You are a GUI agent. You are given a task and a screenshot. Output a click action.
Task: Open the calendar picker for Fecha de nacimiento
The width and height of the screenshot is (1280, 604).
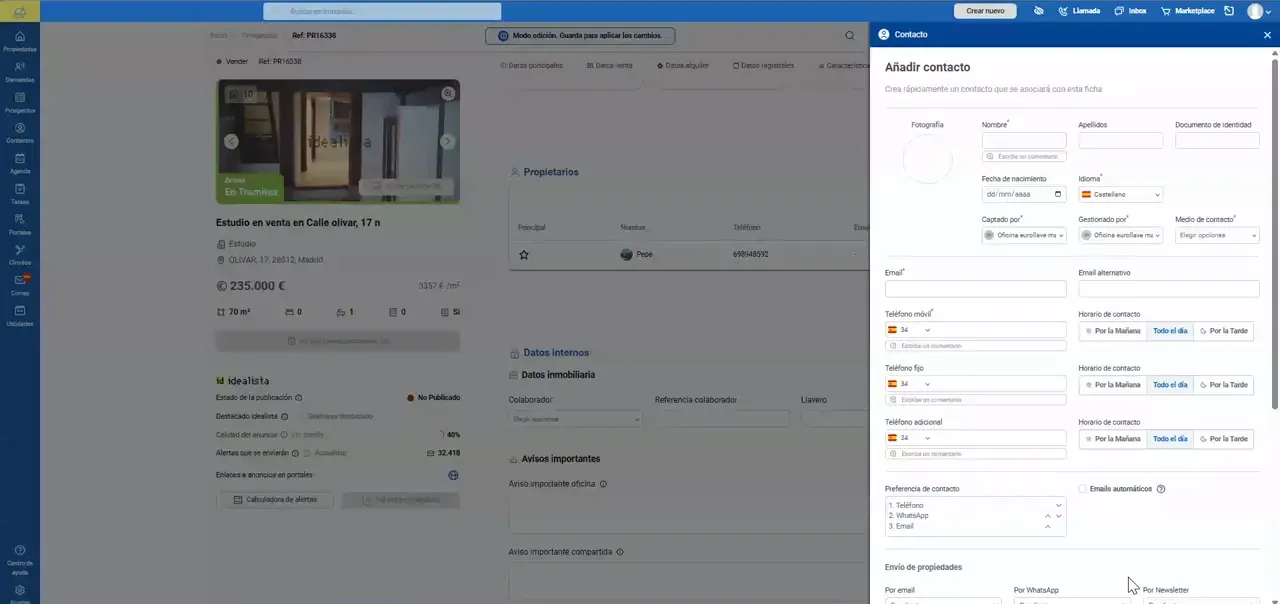pyautogui.click(x=1057, y=194)
